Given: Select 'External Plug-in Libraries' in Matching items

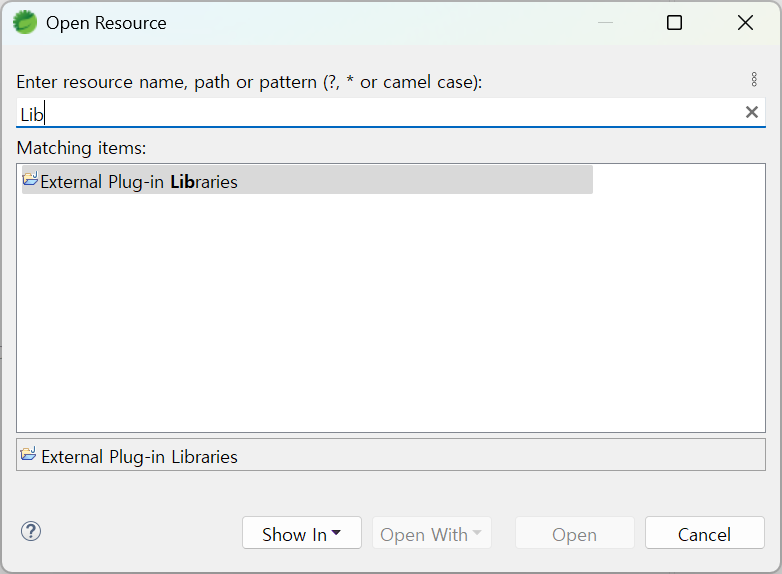Looking at the screenshot, I should point(307,180).
